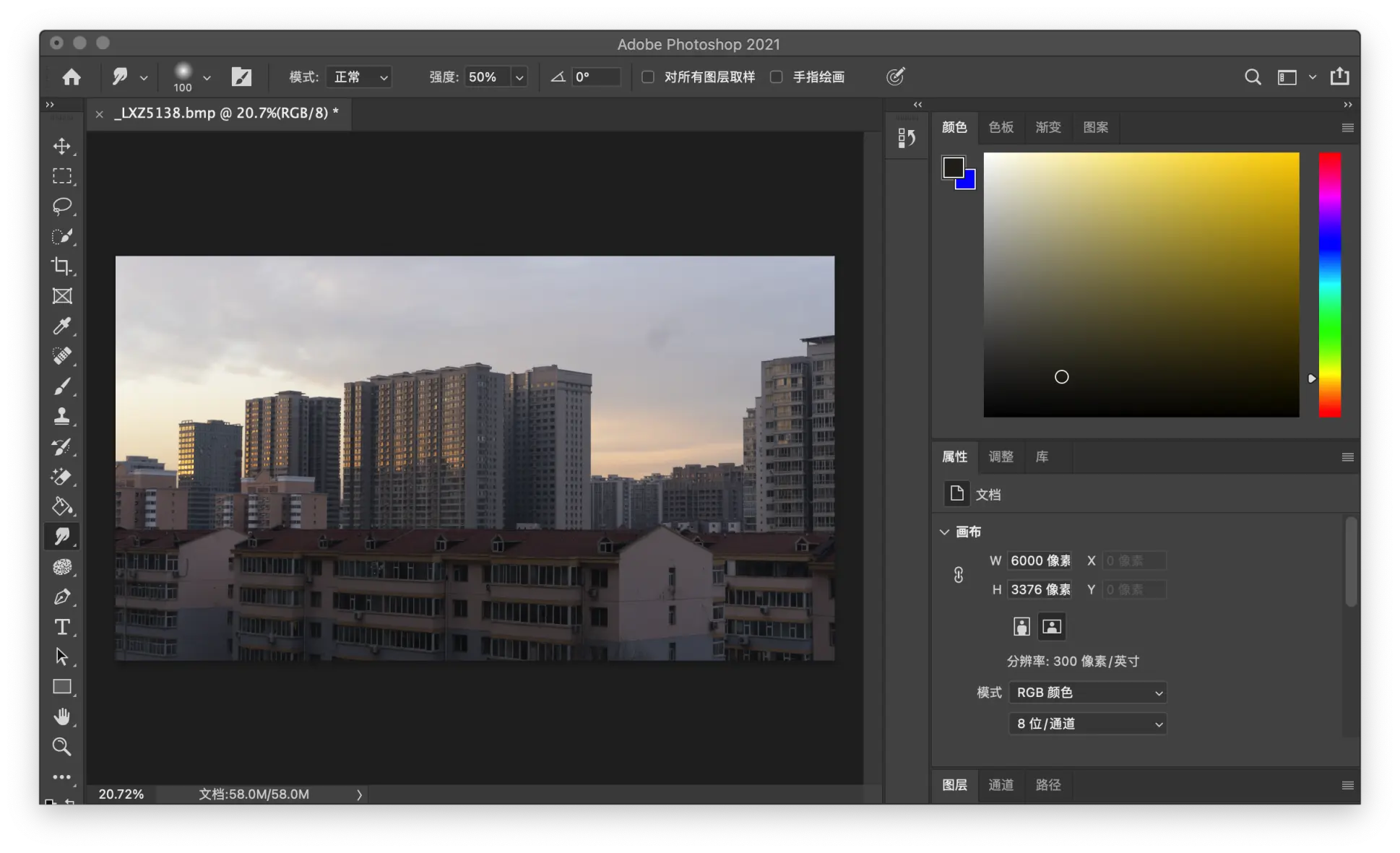Viewport: 1400px width, 853px height.
Task: Select the Rectangle shape tool
Action: coord(62,687)
